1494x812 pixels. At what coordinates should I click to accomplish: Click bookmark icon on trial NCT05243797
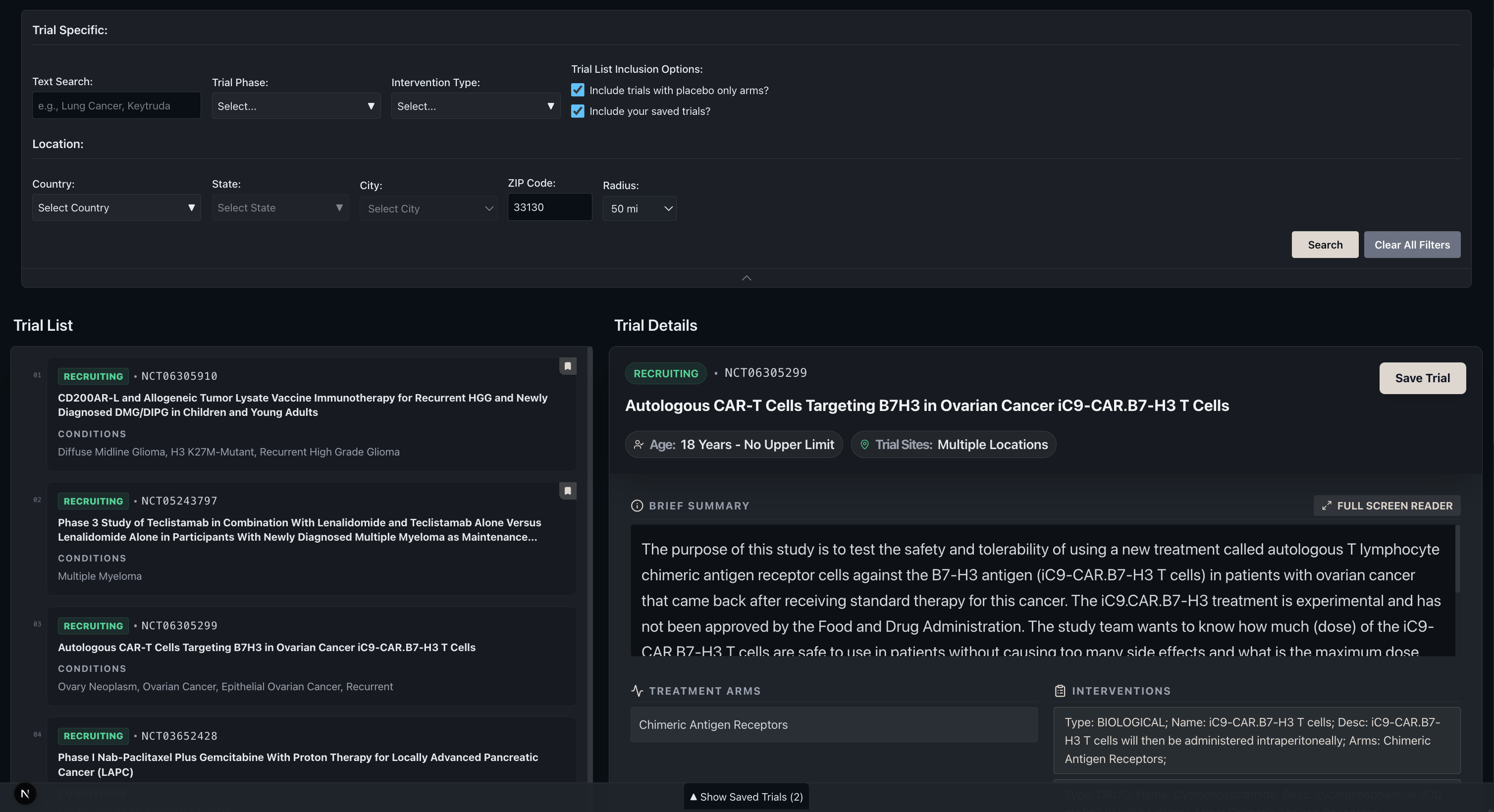click(x=568, y=491)
